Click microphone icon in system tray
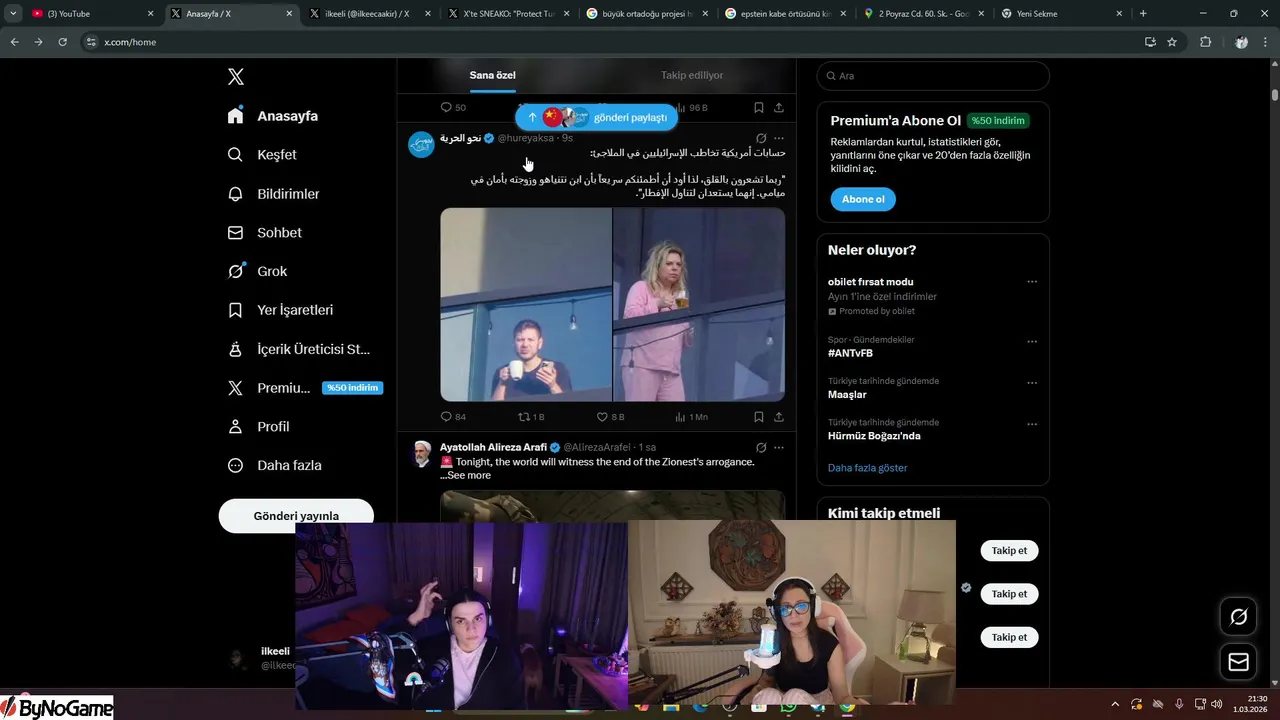This screenshot has width=1280, height=720. [x=1179, y=704]
